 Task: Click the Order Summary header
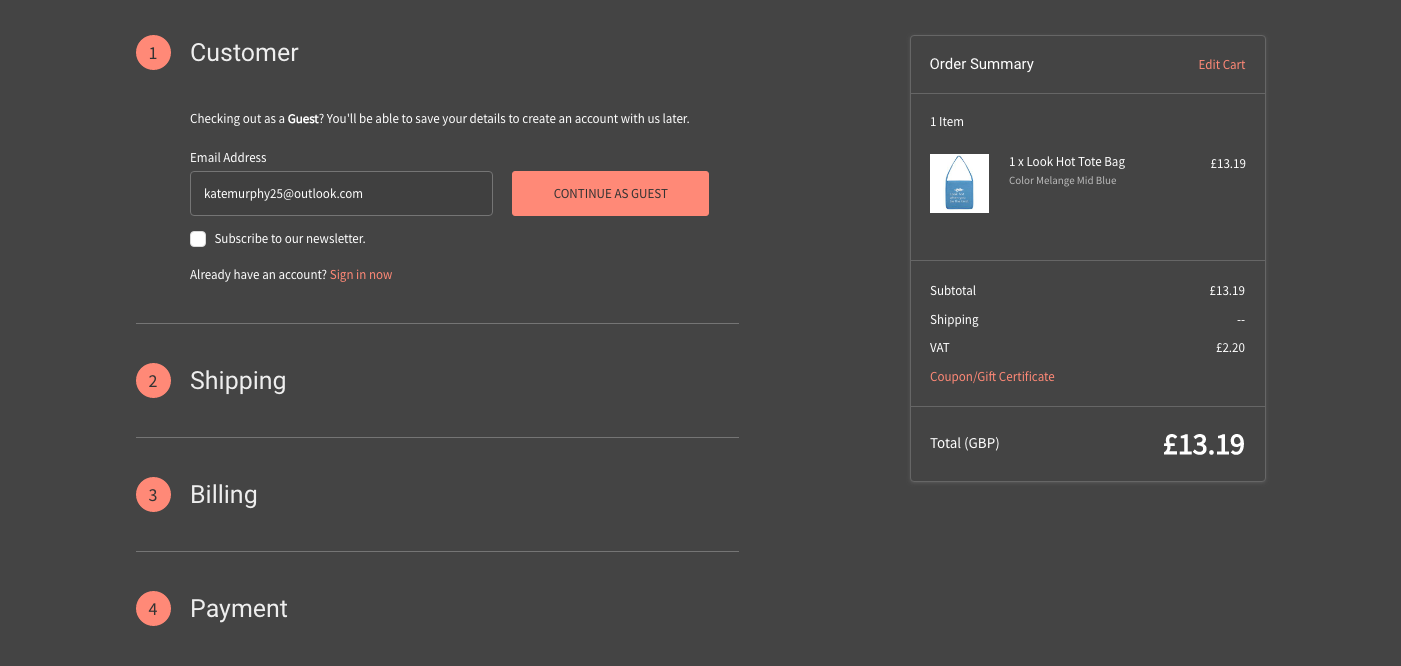[981, 63]
